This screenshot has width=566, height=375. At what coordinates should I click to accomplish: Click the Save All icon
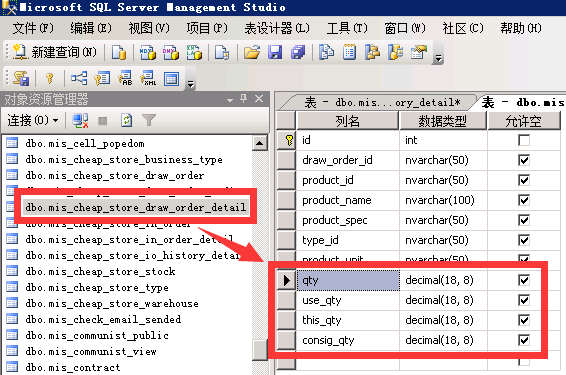click(x=298, y=53)
